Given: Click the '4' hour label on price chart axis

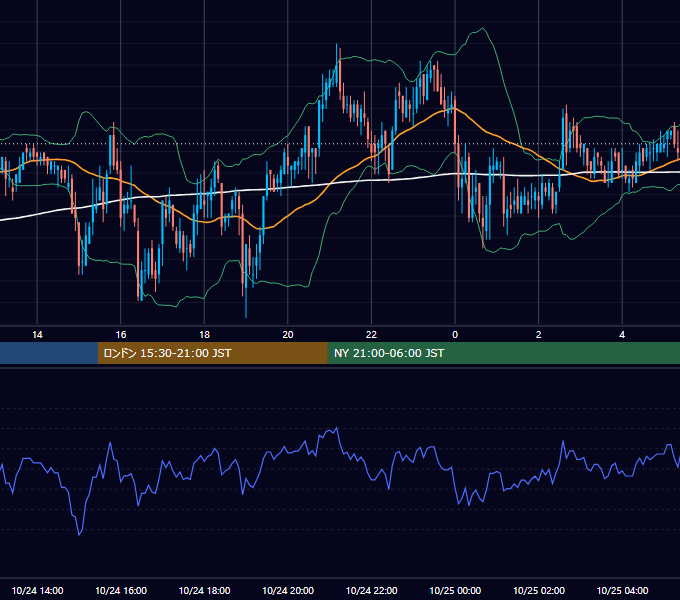Looking at the screenshot, I should 622,335.
